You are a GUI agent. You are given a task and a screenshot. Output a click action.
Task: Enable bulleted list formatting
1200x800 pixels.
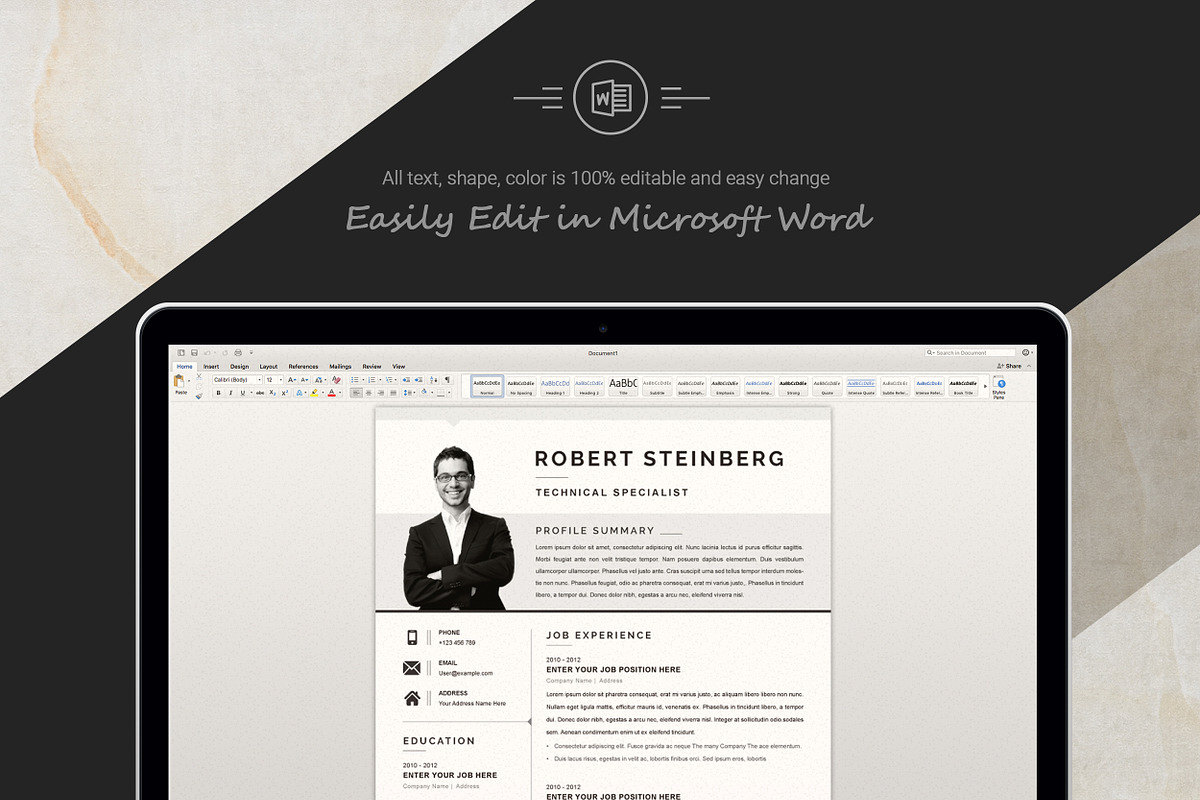click(x=354, y=378)
